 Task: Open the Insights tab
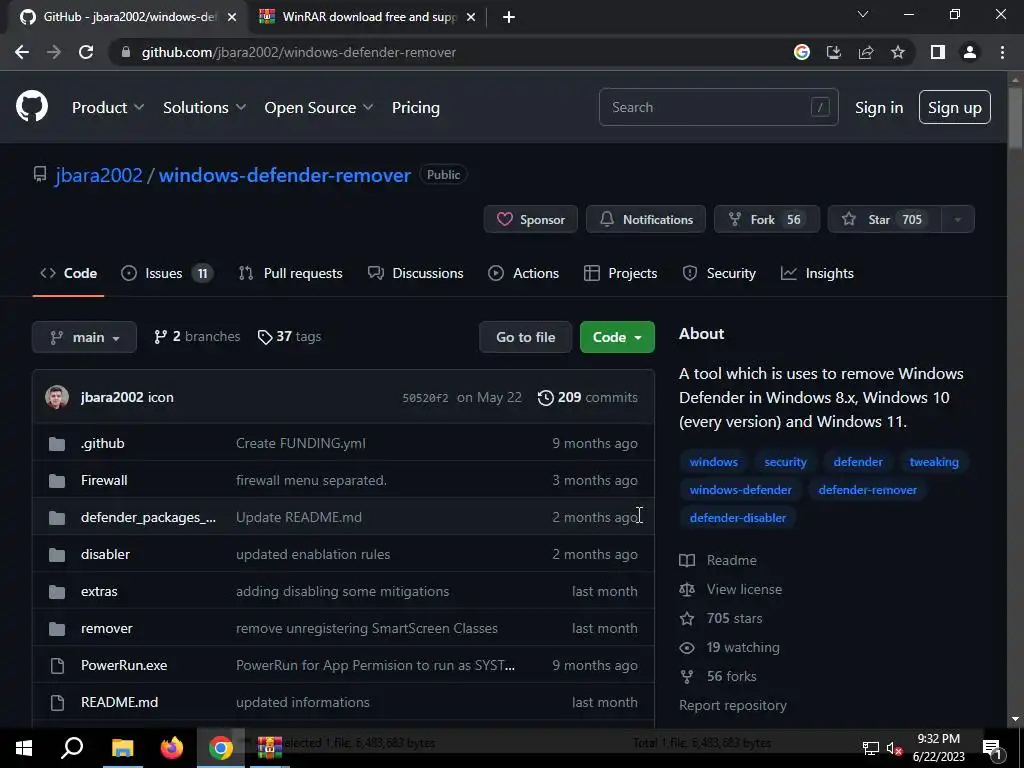[x=817, y=274]
